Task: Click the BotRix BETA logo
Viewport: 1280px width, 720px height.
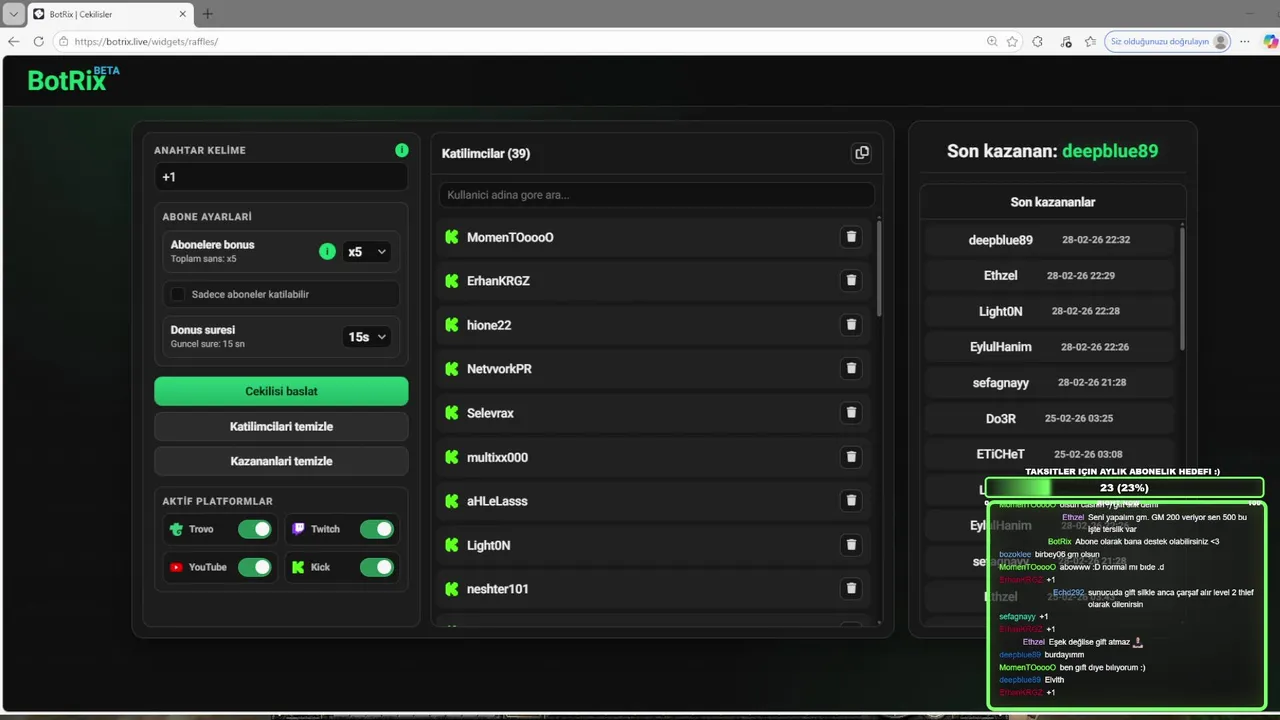Action: tap(73, 79)
